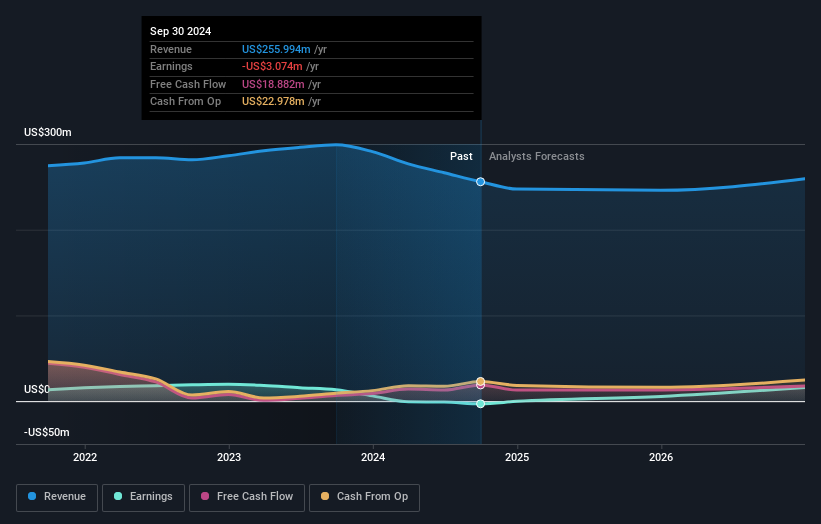Click the US$300m y-axis label
The image size is (821, 524).
click(48, 132)
